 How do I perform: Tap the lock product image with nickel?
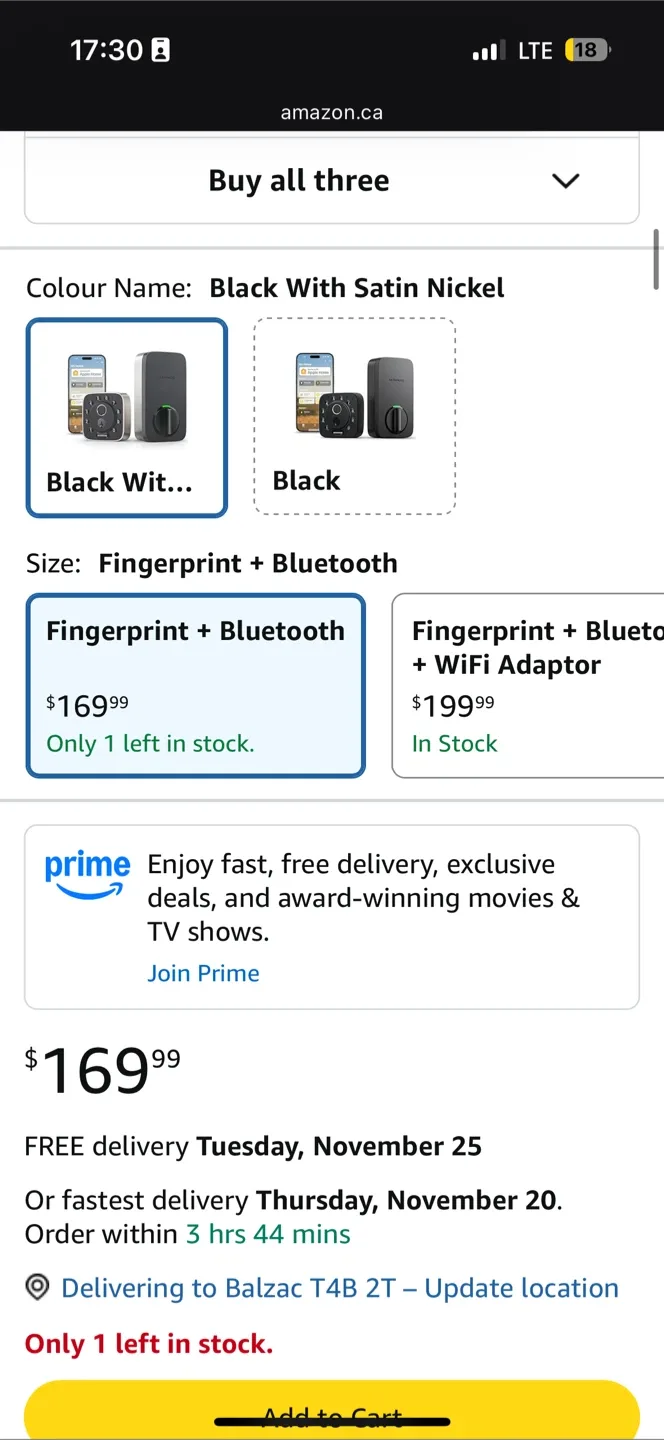tap(126, 397)
